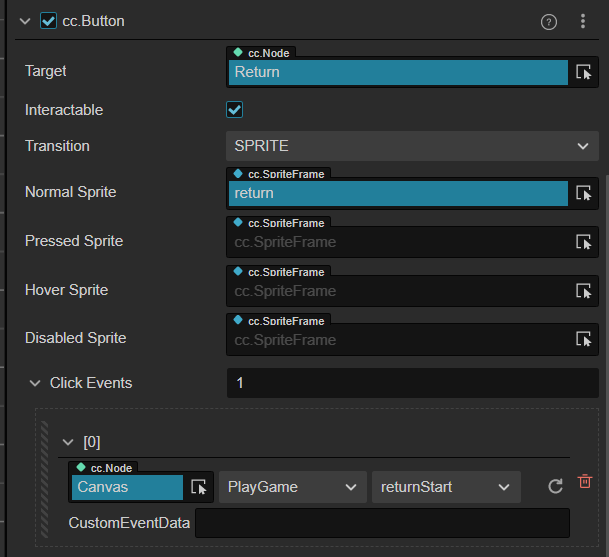
Task: Open the Transition SPRITE dropdown
Action: (x=412, y=146)
